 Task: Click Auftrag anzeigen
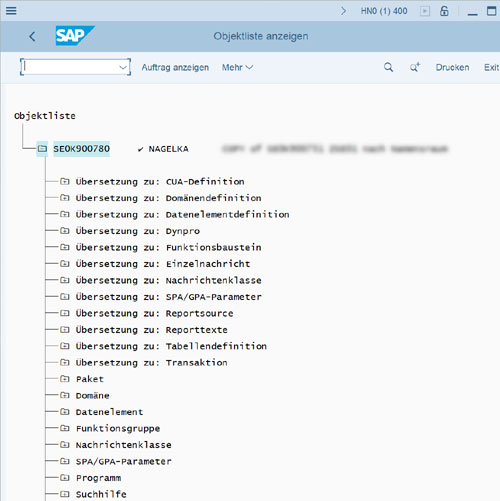click(175, 67)
